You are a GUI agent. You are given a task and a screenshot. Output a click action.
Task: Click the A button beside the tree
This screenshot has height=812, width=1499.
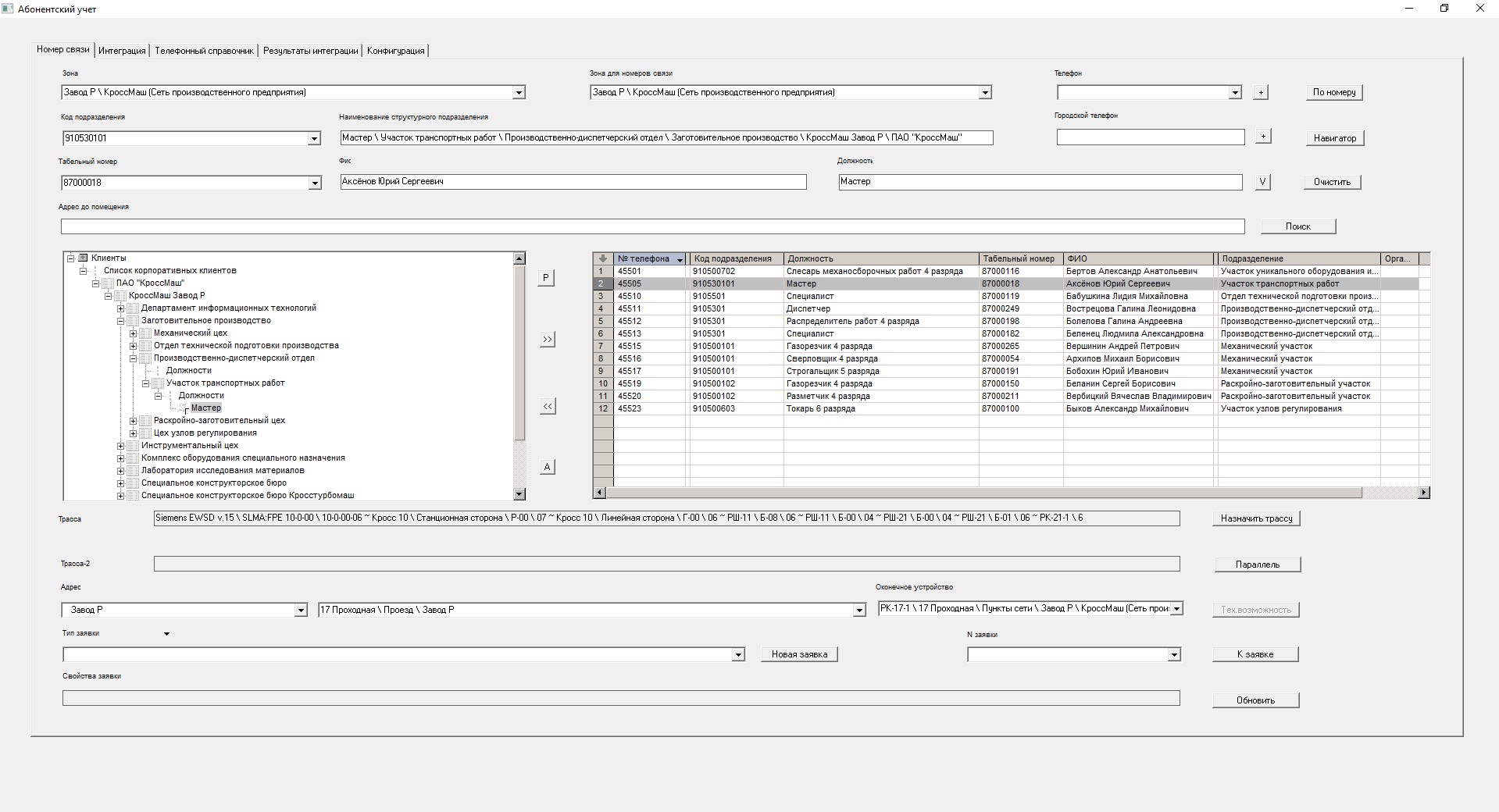548,467
